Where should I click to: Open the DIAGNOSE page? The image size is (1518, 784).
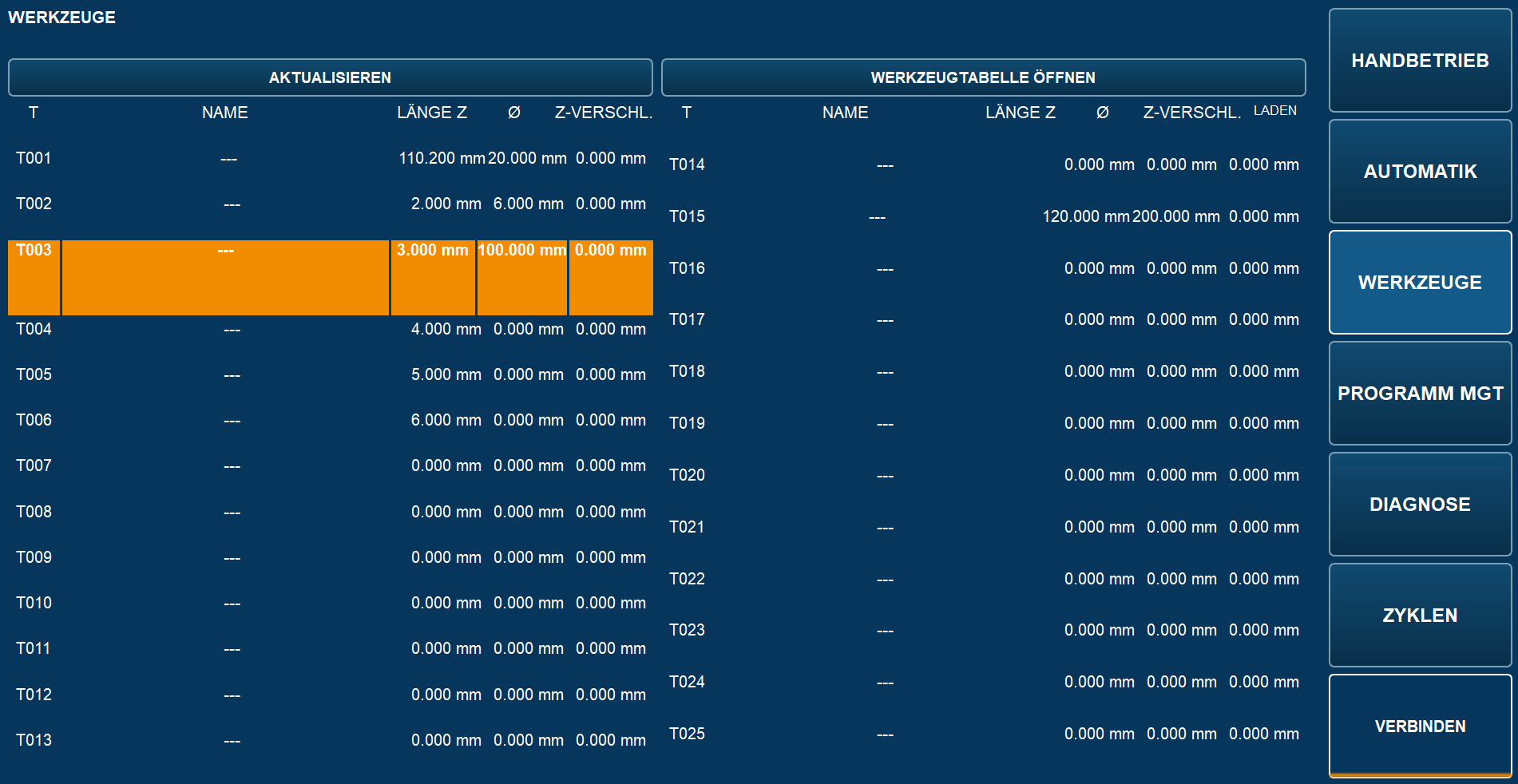click(1420, 505)
